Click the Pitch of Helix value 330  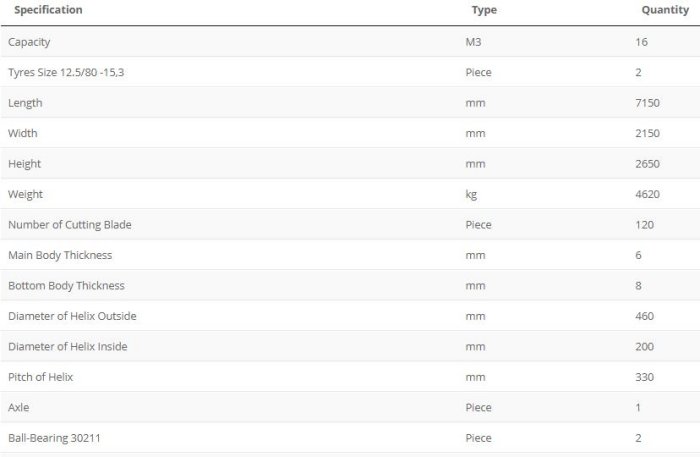coord(645,377)
